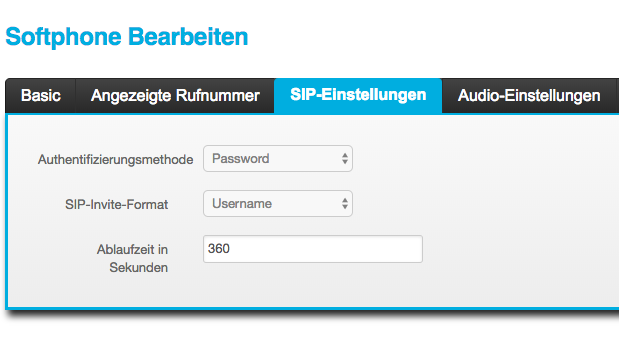
Task: Click the white area below the settings panel
Action: point(310,340)
